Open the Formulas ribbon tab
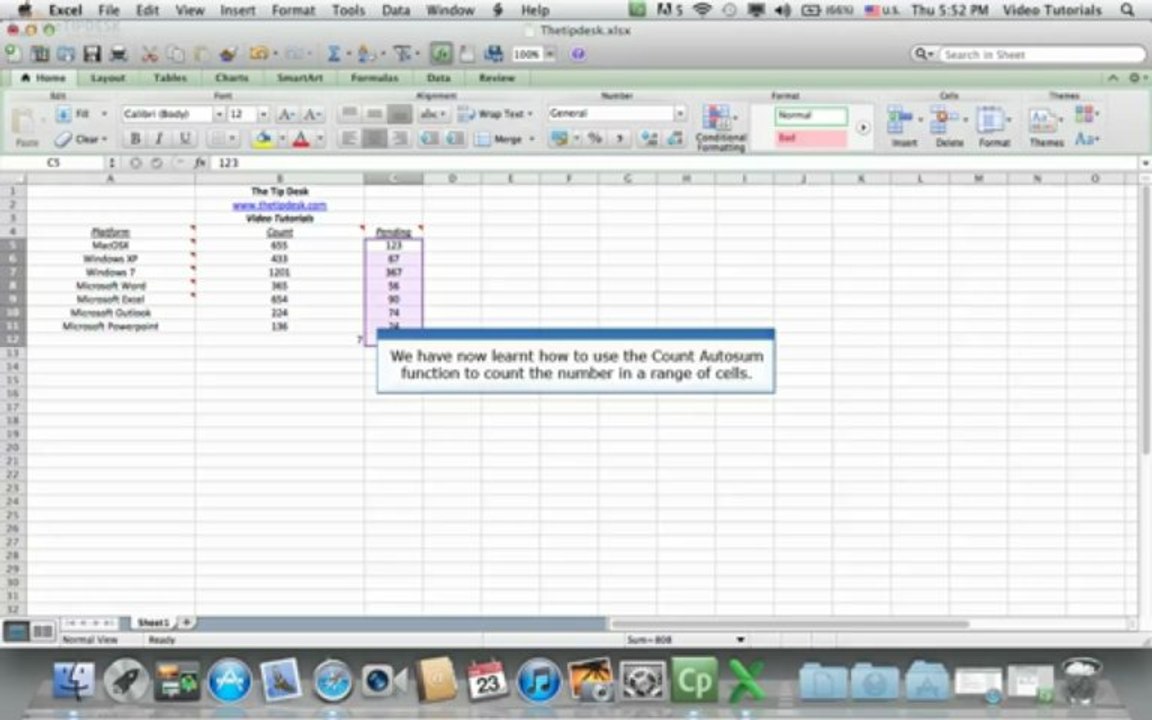Image resolution: width=1152 pixels, height=720 pixels. [374, 78]
